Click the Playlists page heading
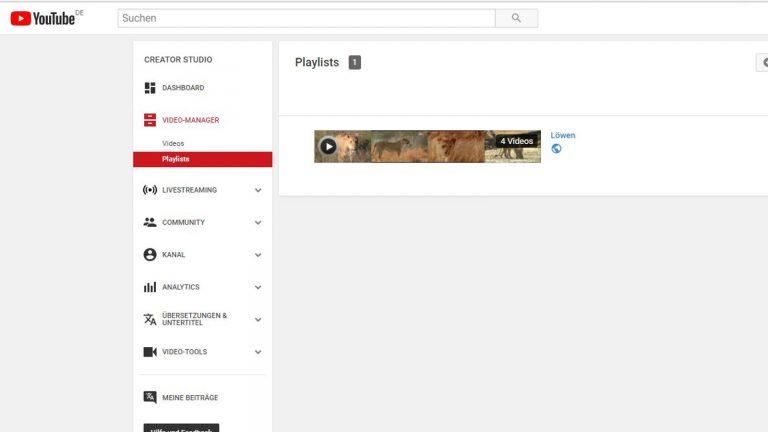 [317, 63]
